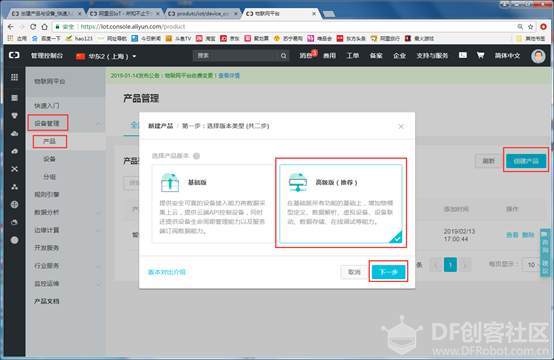Collapse the 设备管理 section in the sidebar
Viewport: 554px width, 360px height.
coord(99,123)
